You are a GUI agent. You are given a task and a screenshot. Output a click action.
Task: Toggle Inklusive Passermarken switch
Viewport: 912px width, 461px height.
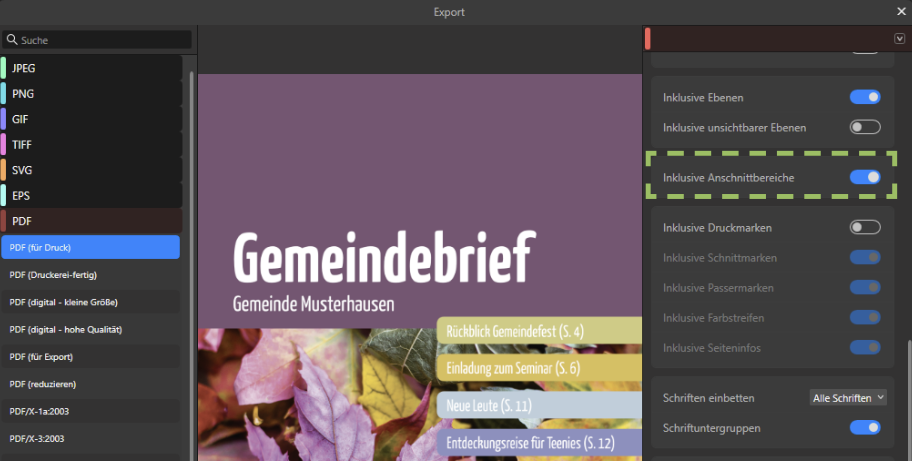[865, 287]
